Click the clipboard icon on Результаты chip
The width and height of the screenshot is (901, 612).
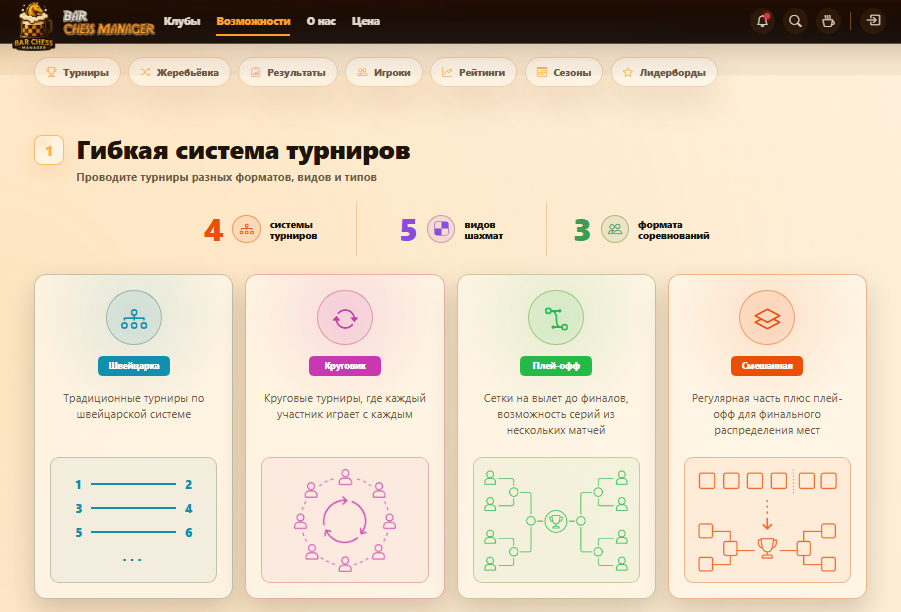tap(256, 72)
